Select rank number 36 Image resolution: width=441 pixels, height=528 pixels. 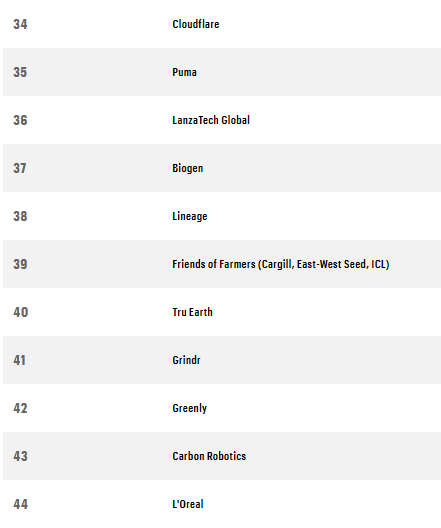click(x=20, y=120)
